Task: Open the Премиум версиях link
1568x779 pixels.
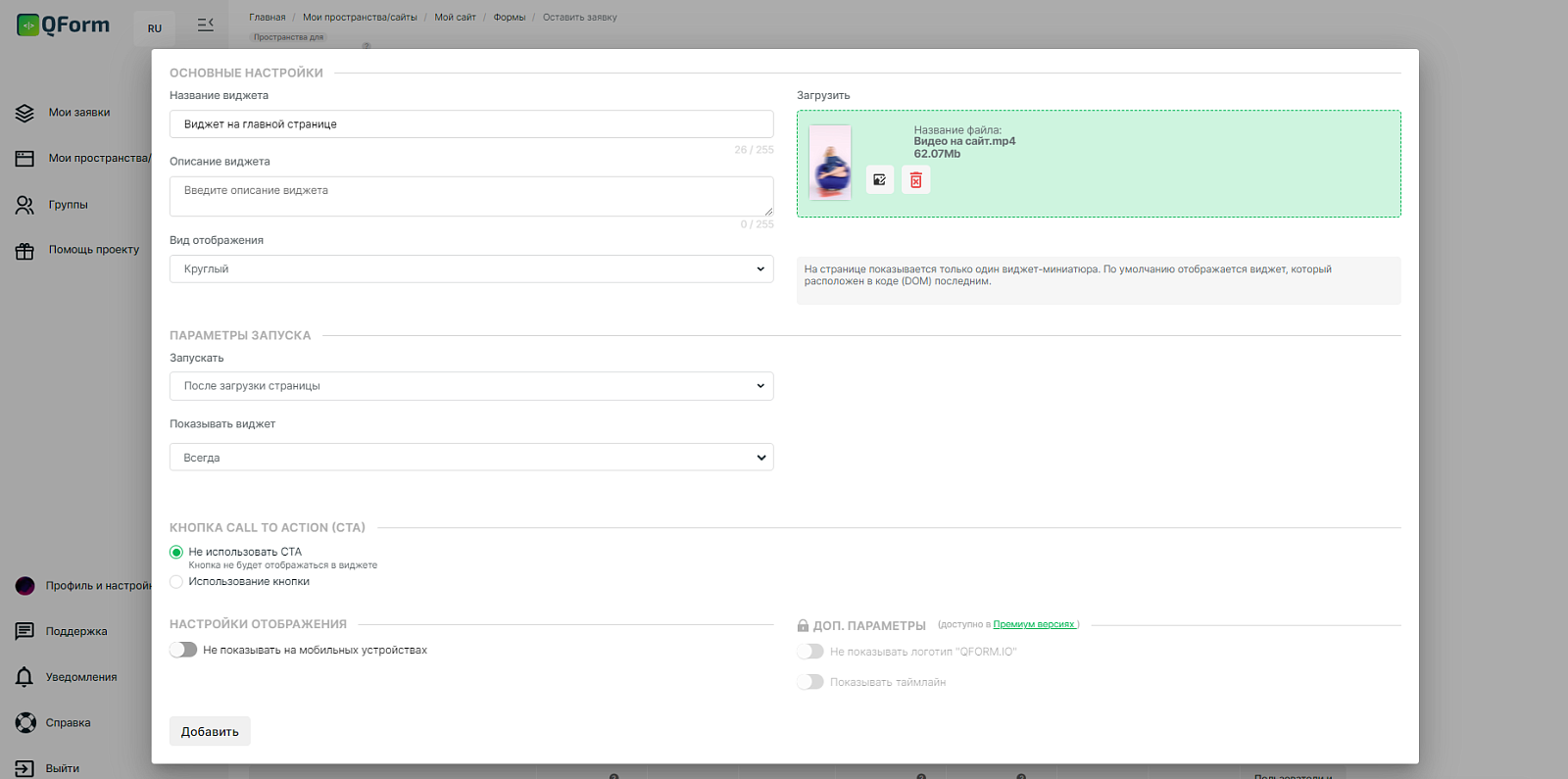Action: 1034,624
